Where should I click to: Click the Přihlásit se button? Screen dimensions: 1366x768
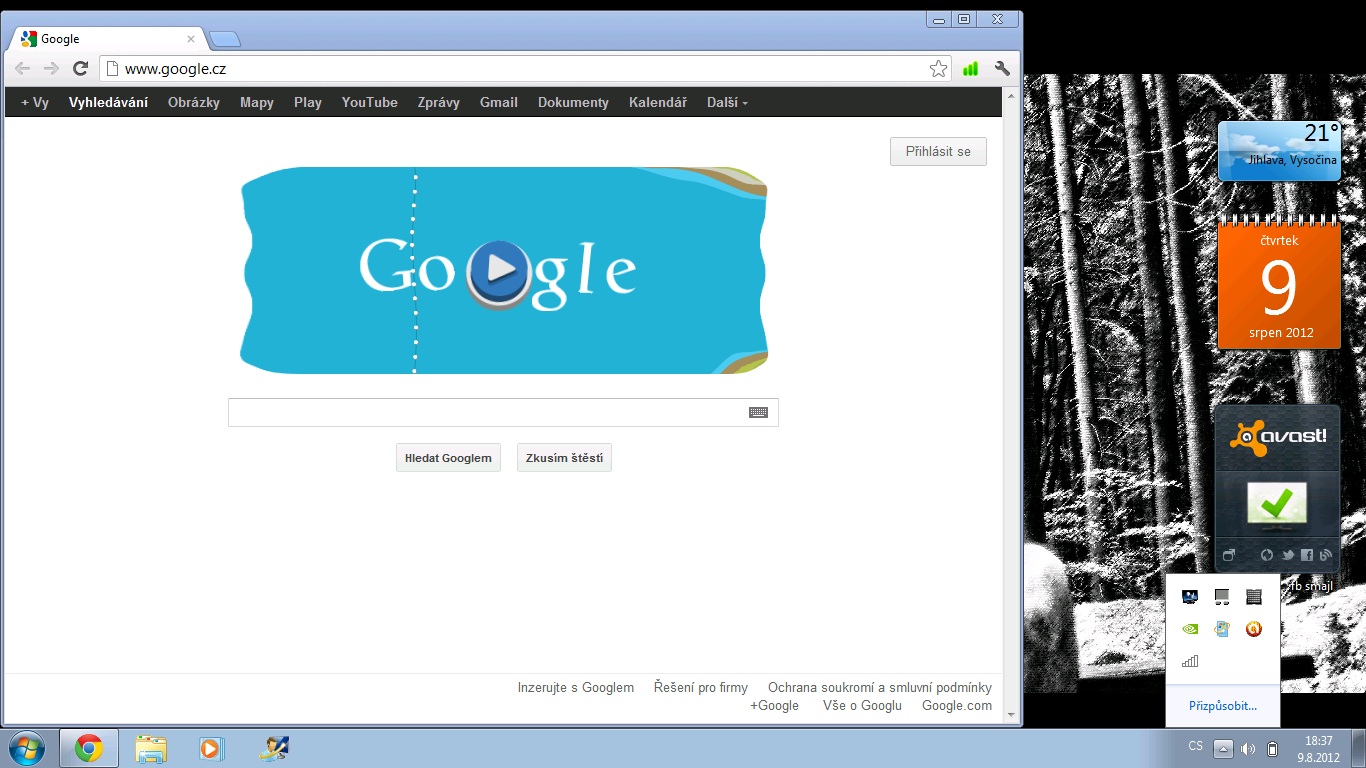pyautogui.click(x=938, y=152)
